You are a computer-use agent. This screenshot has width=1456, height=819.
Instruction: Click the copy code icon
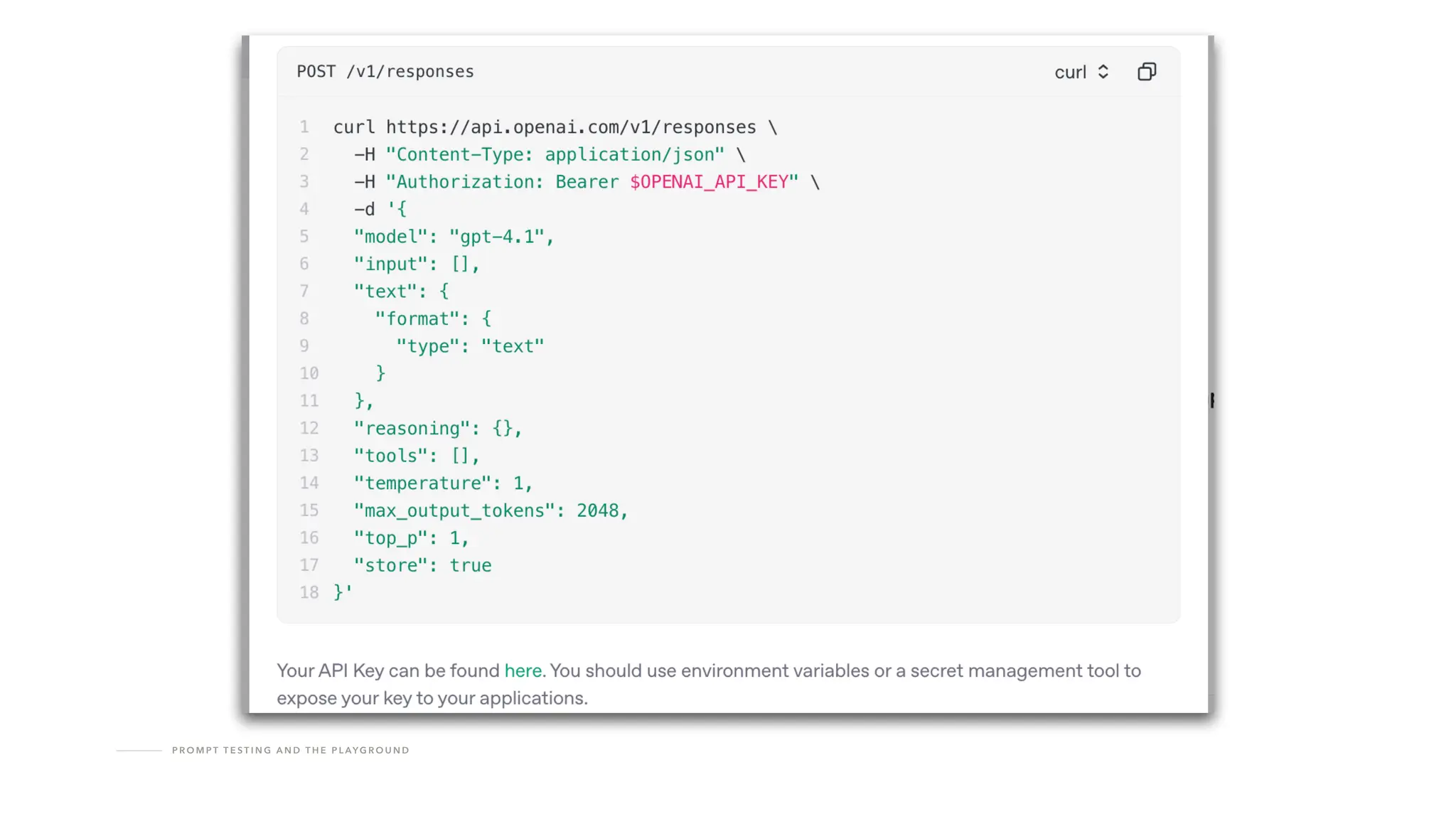[1147, 72]
